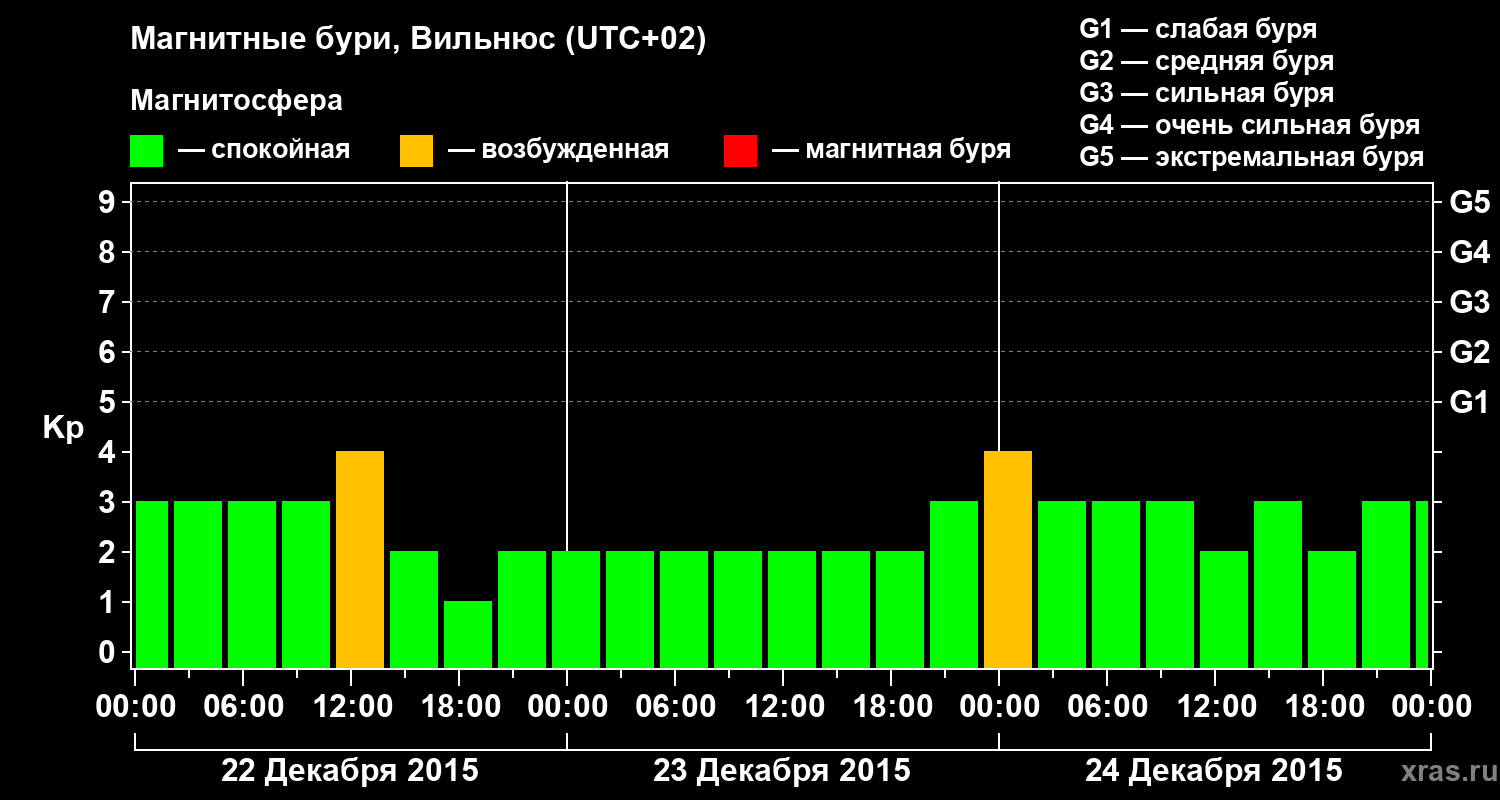Select the chart title 'Магнитные бури, Вильнюс (UTC+02)'

point(418,40)
